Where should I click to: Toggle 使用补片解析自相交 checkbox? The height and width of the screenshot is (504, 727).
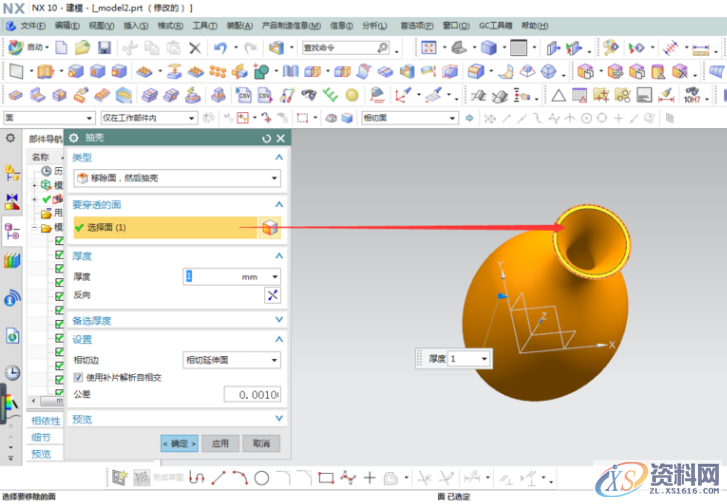[79, 377]
